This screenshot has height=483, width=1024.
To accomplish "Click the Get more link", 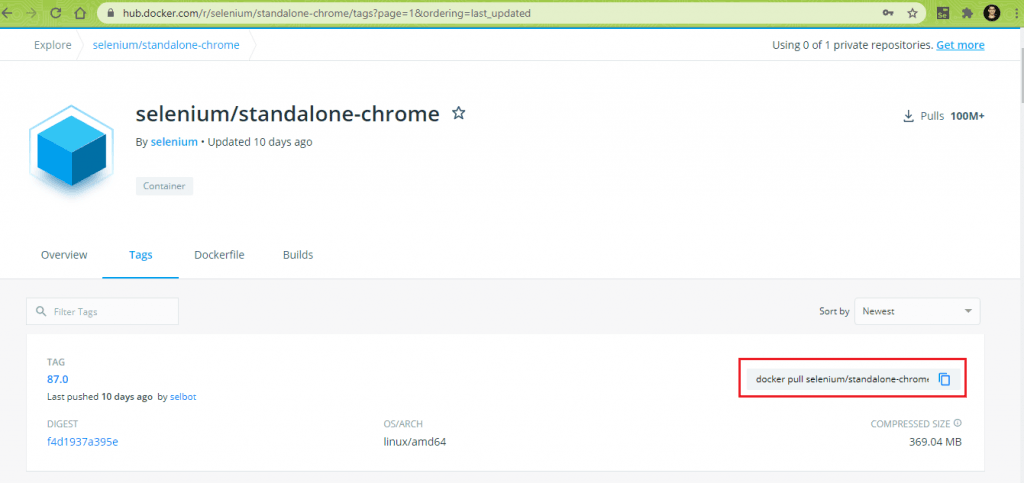I will pos(960,45).
